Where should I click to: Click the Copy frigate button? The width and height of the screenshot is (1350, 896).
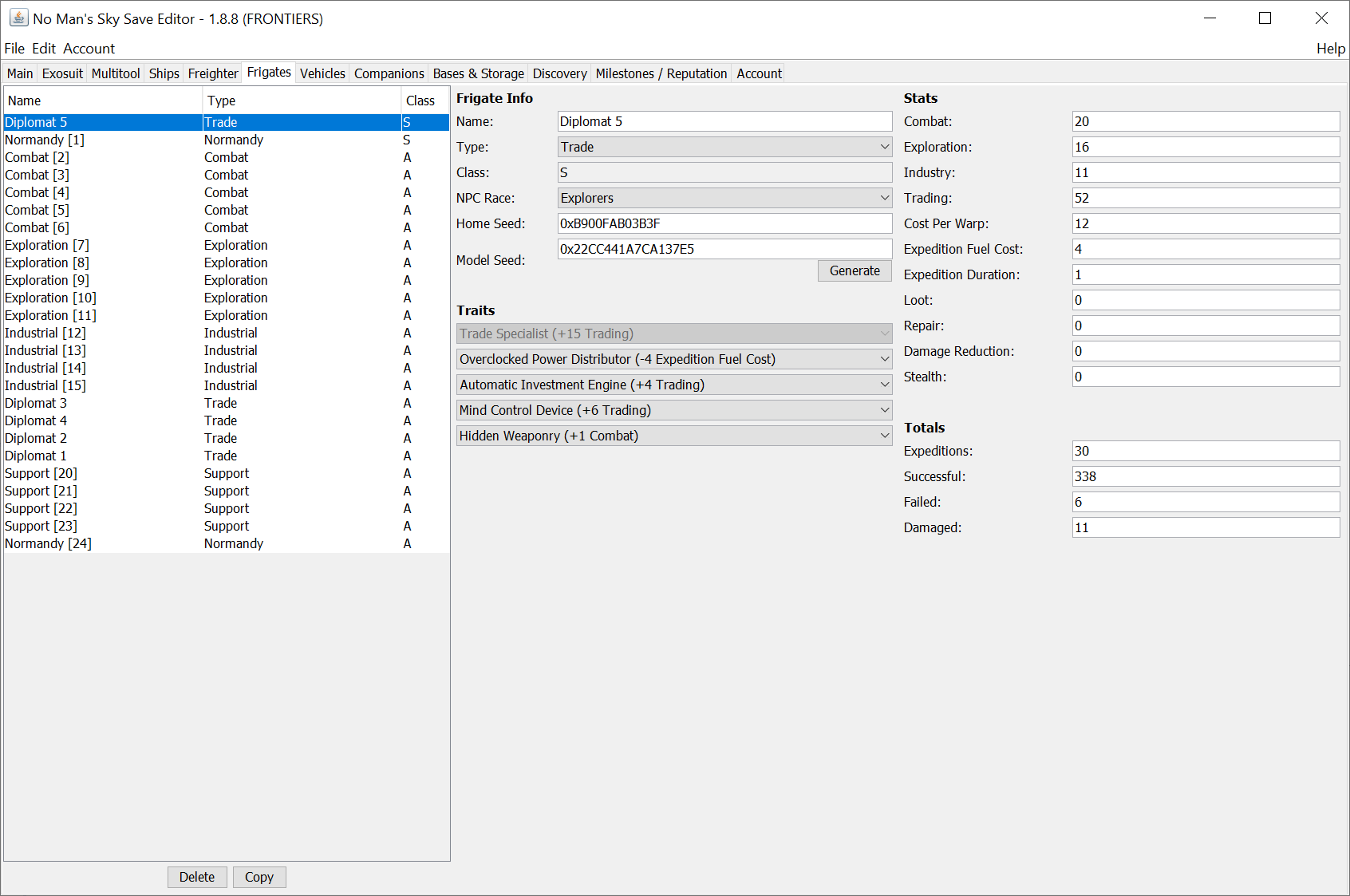[x=259, y=877]
